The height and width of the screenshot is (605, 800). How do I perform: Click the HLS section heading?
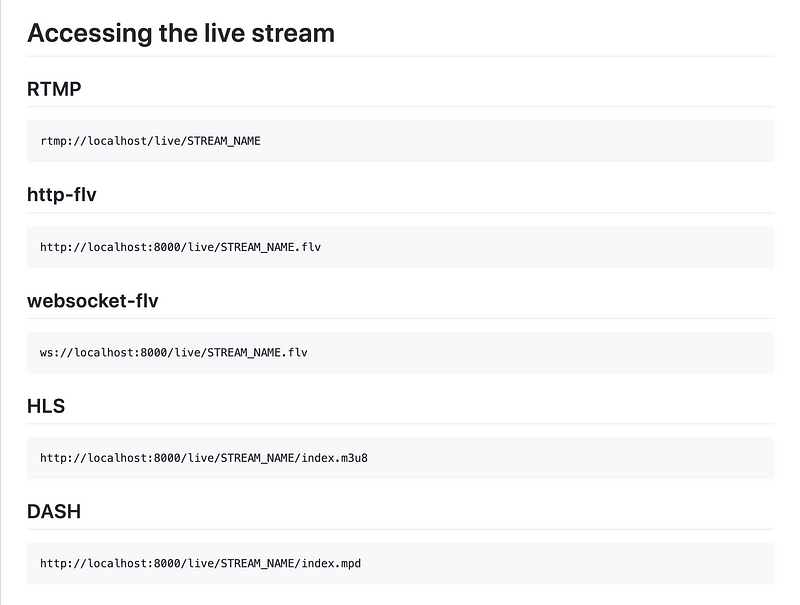click(x=46, y=405)
